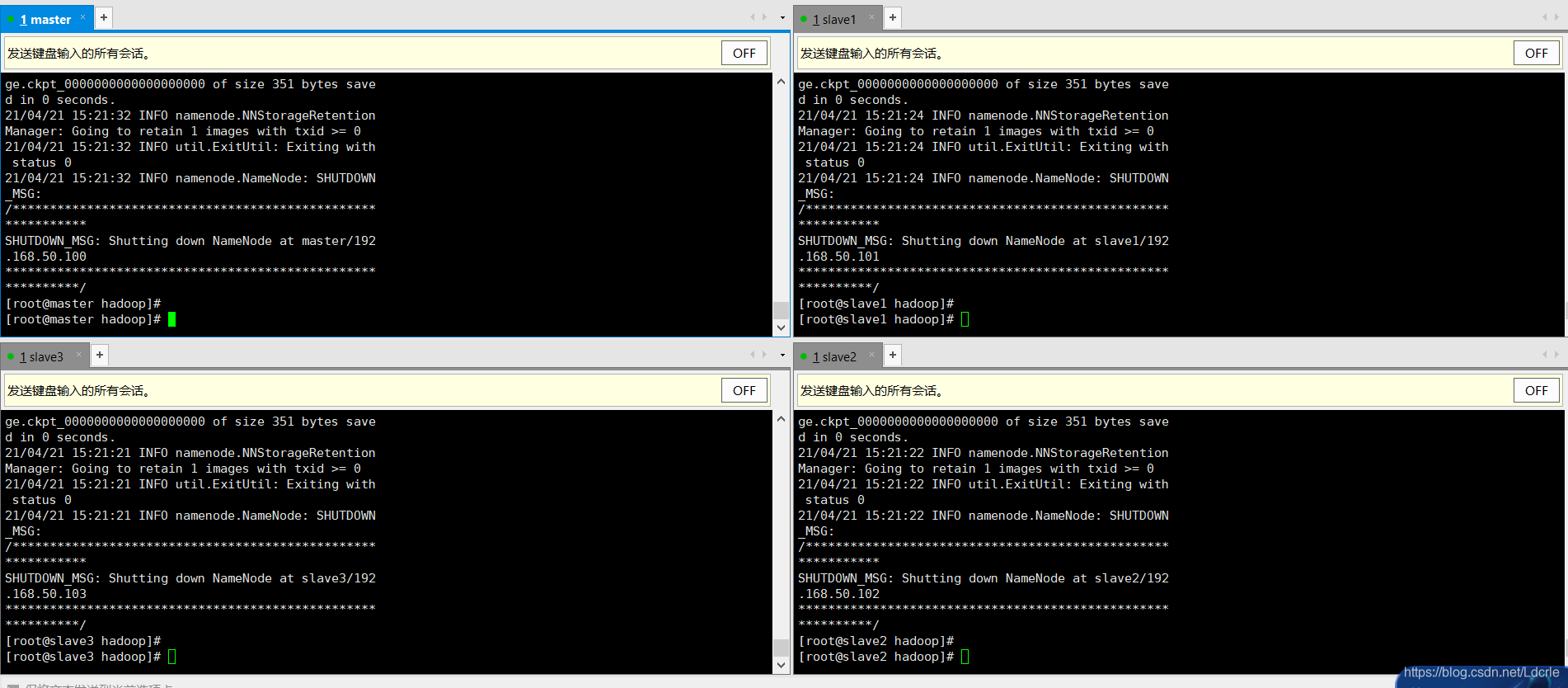
Task: Click left tab-scroll arrow in slave1 pane
Action: (1544, 17)
